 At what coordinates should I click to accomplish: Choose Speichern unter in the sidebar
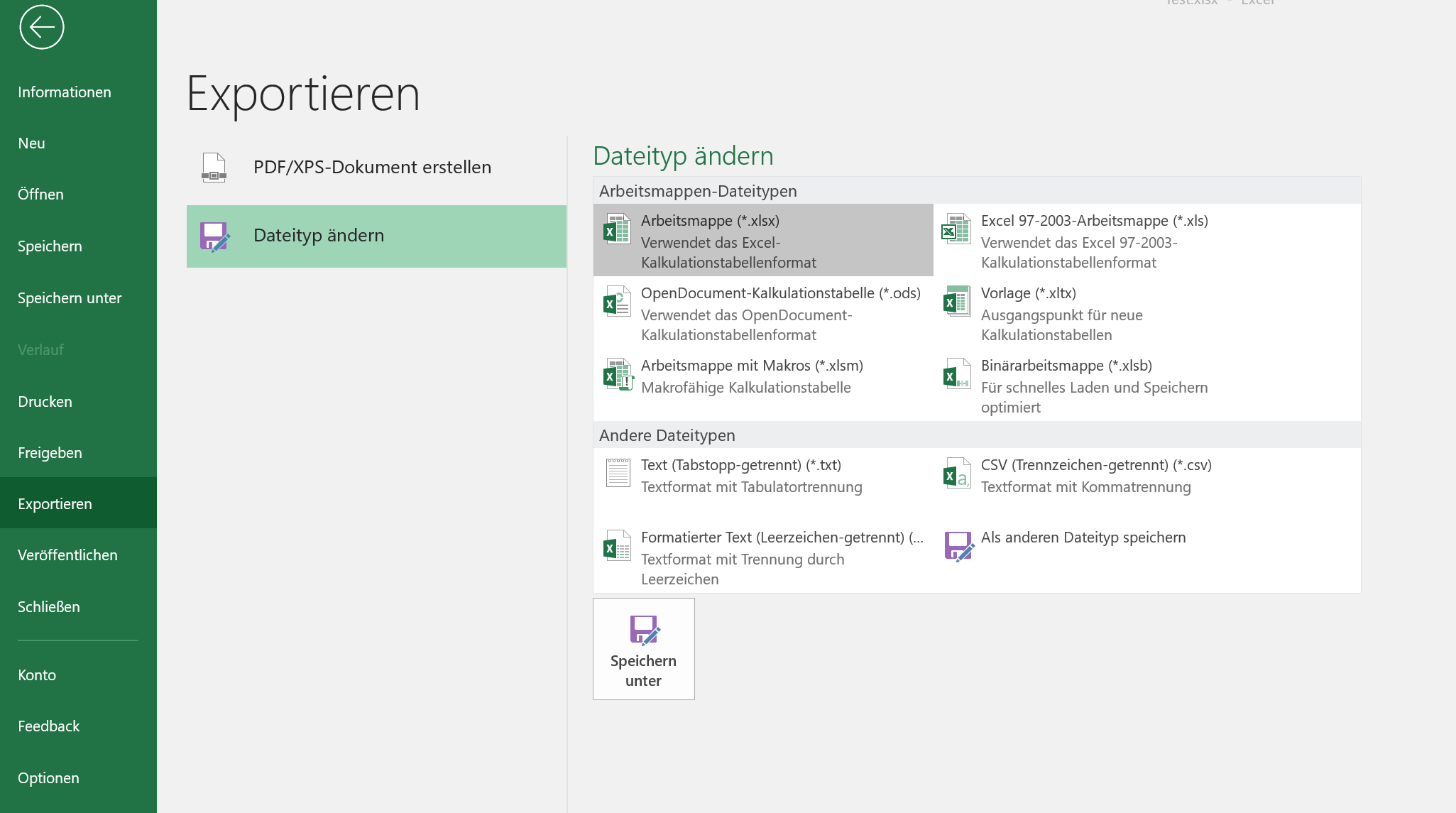click(x=78, y=298)
